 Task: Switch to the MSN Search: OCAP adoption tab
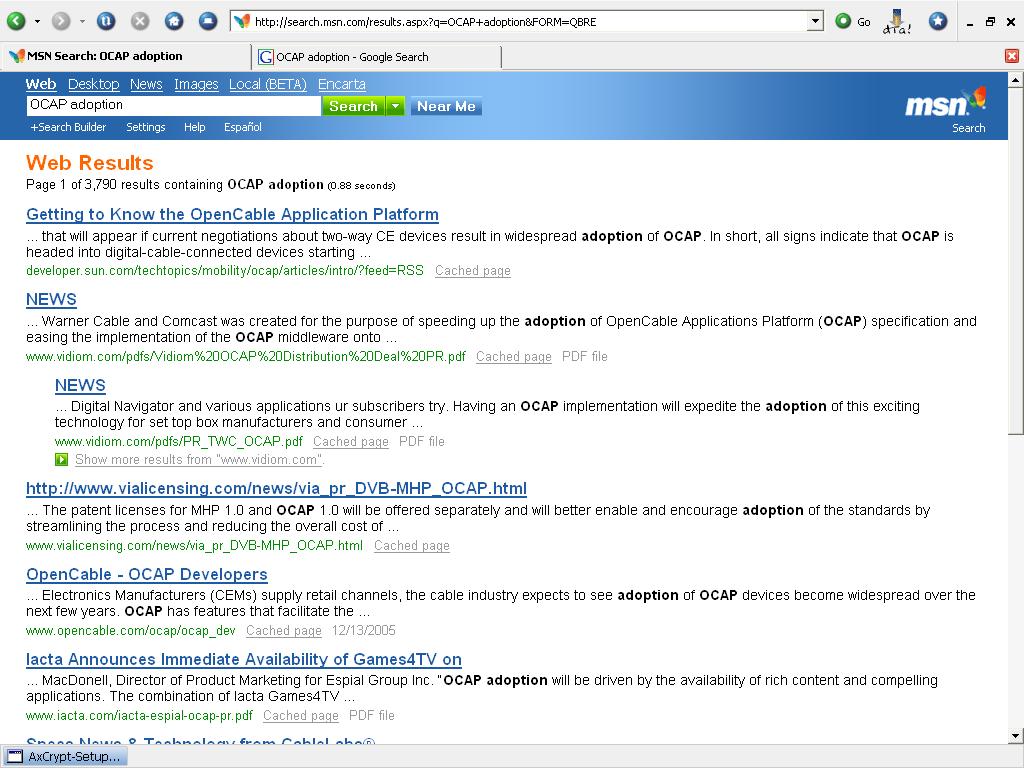(x=126, y=56)
